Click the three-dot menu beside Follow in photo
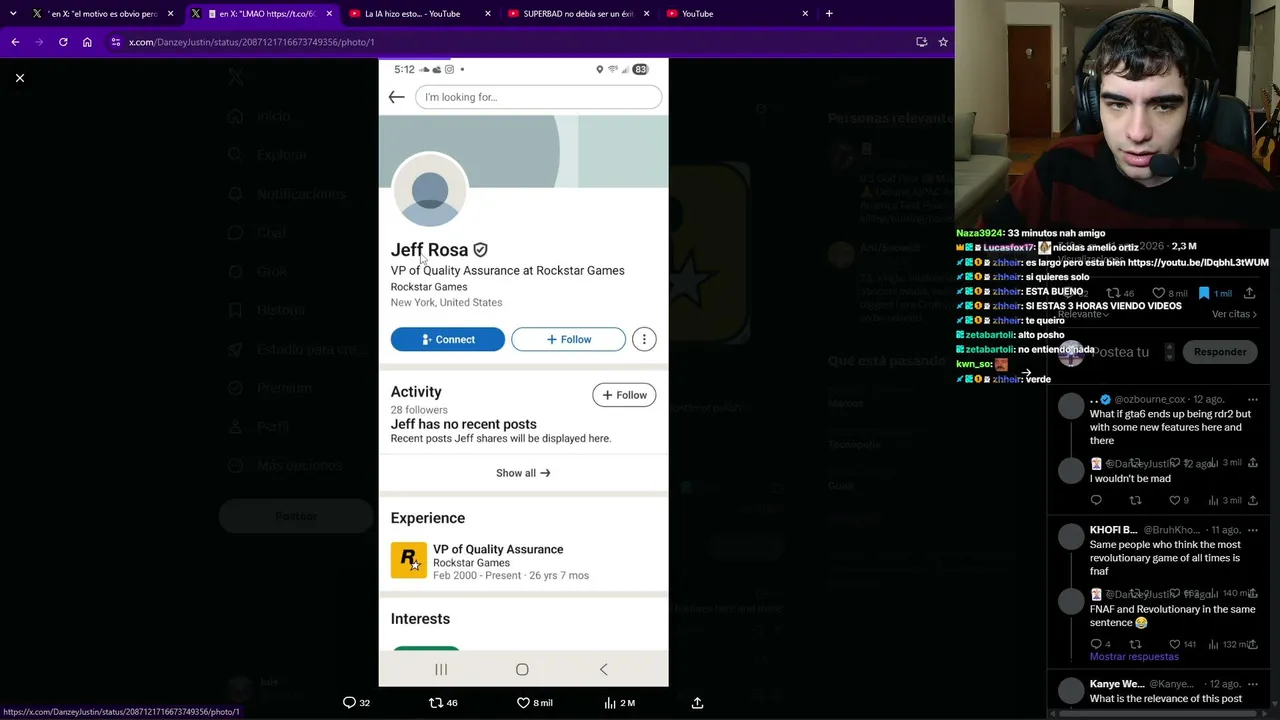 (644, 339)
